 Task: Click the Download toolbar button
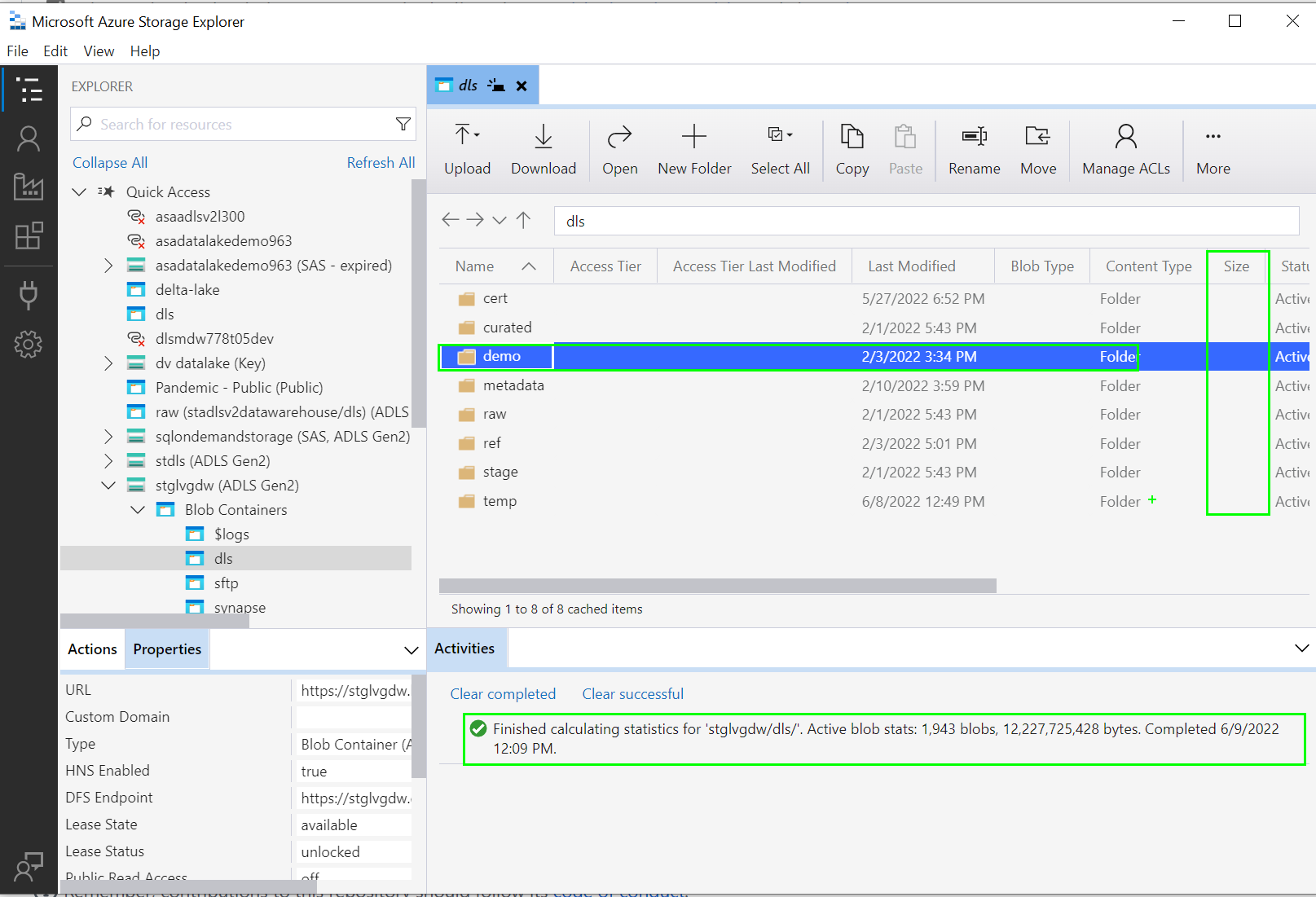coord(544,150)
